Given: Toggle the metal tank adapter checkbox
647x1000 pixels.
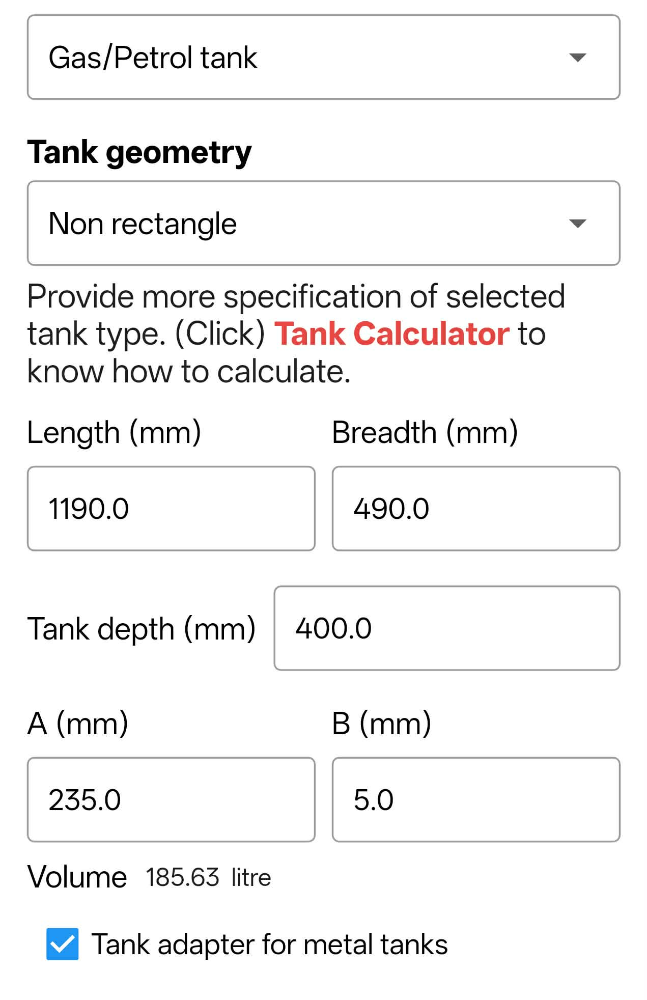Looking at the screenshot, I should pos(62,944).
